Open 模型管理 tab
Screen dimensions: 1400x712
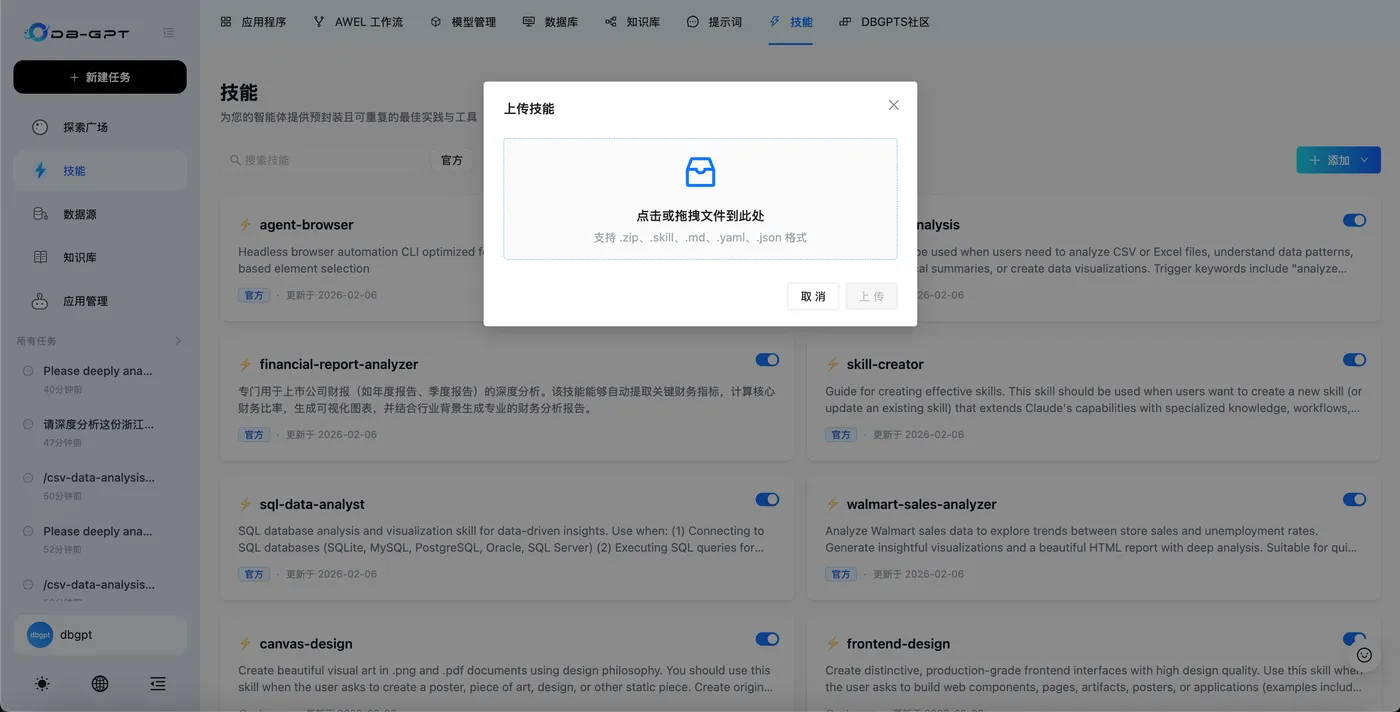(x=463, y=22)
